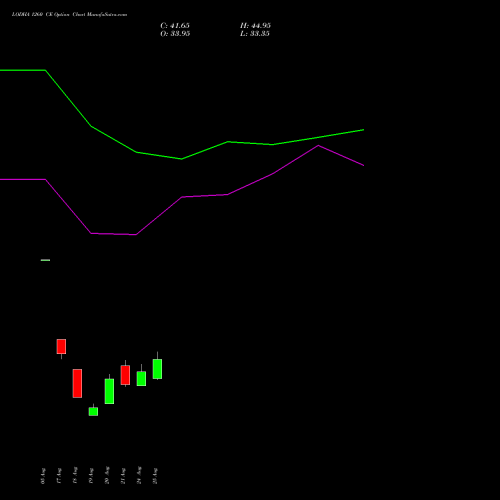Click the open value 'O: 33.95'
Screen dimensions: 500x500
tap(175, 34)
